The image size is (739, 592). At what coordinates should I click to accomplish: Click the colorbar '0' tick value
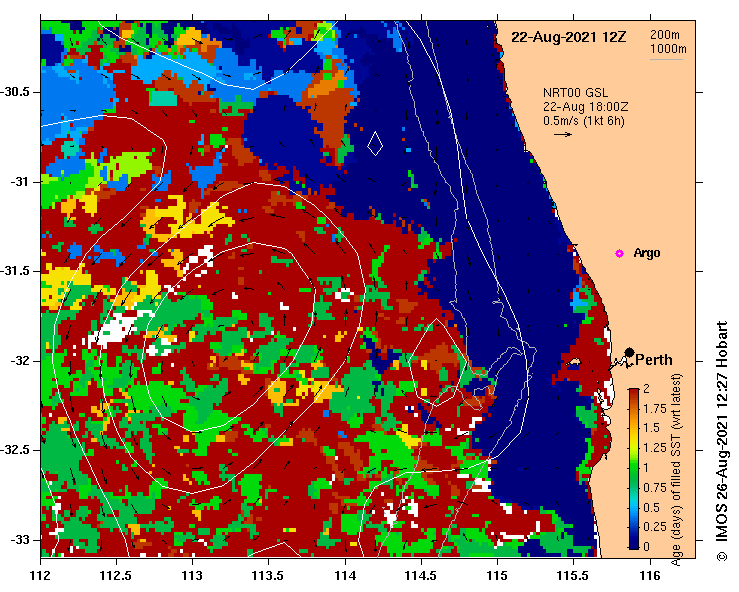[x=647, y=546]
